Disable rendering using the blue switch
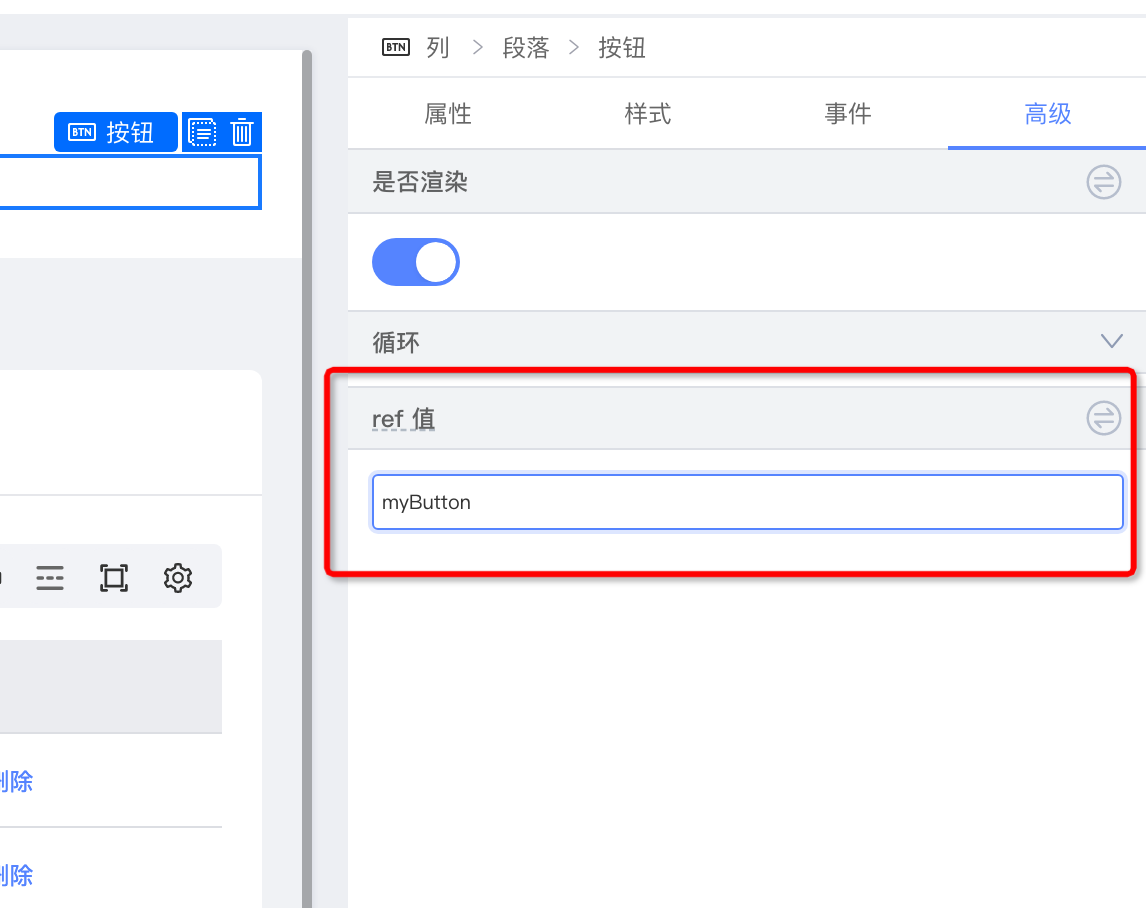Screen dimensions: 1146x908 (x=416, y=262)
